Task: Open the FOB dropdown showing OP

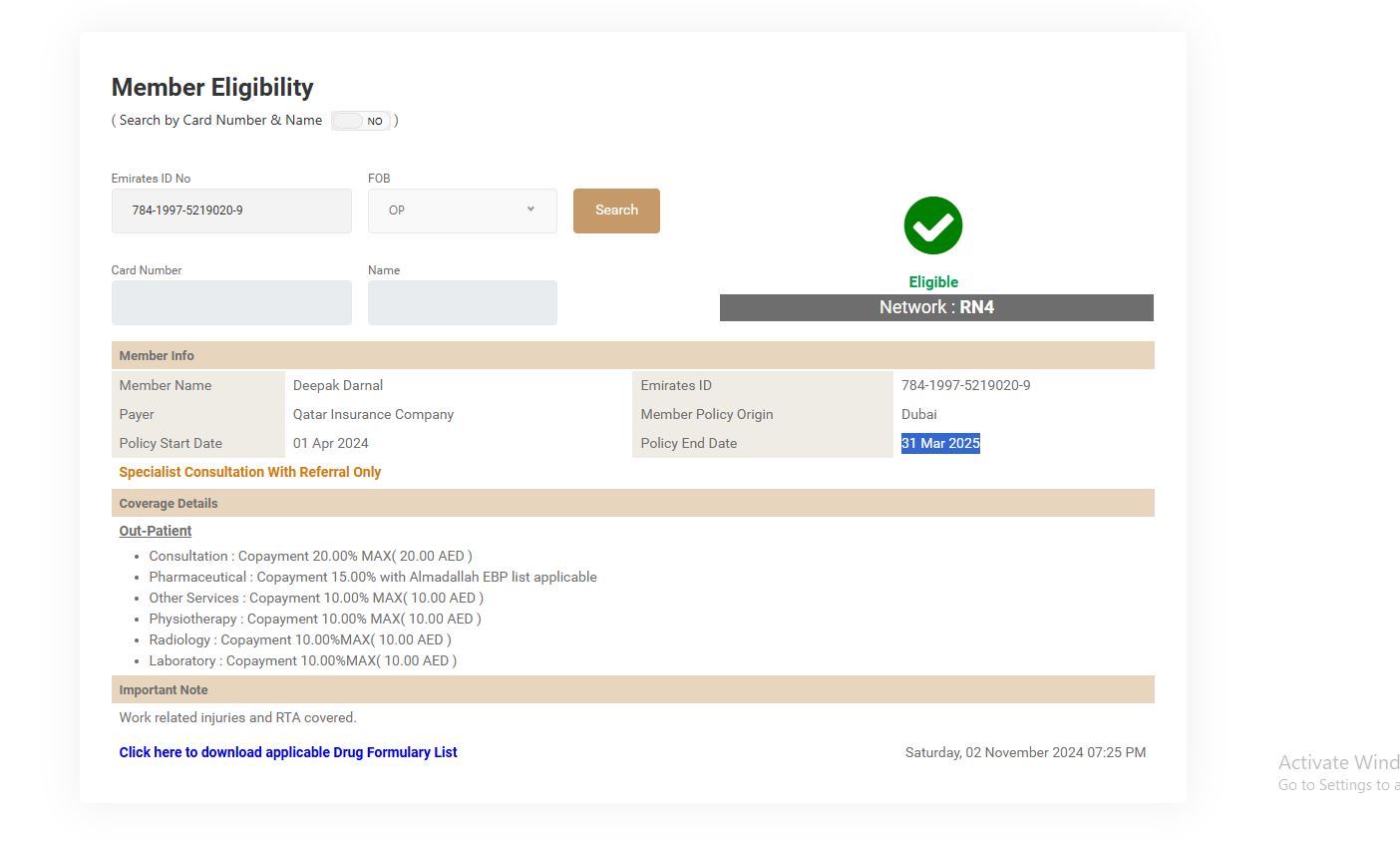Action: point(463,210)
